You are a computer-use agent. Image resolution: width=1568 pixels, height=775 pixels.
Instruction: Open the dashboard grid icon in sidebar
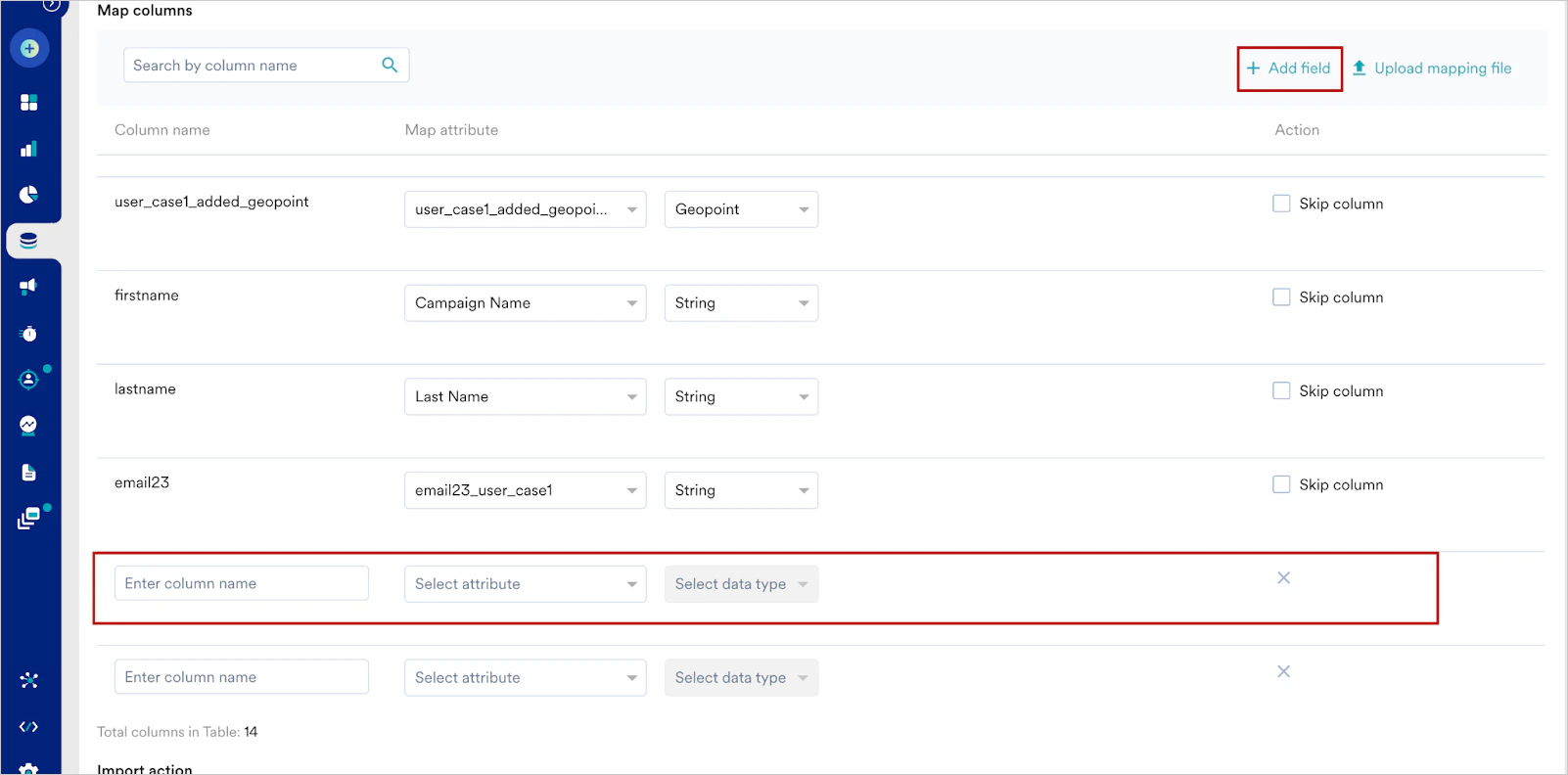[x=29, y=103]
